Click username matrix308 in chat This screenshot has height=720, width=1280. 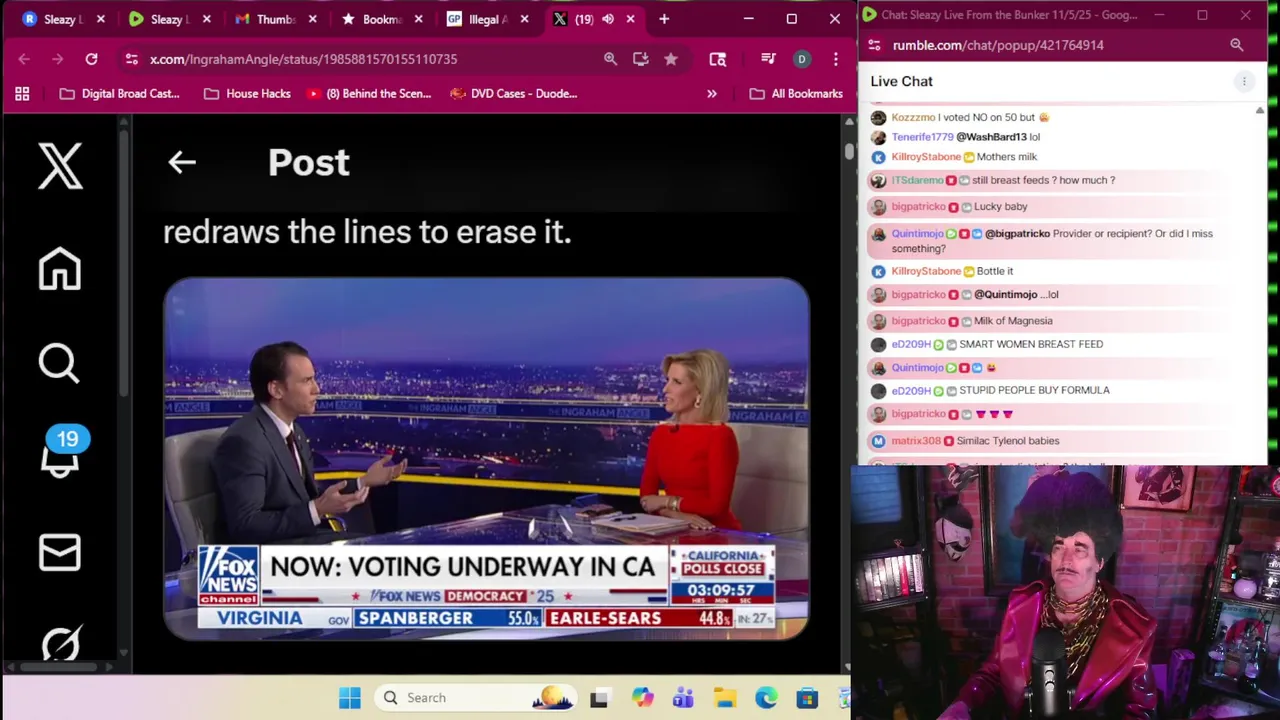pos(915,441)
